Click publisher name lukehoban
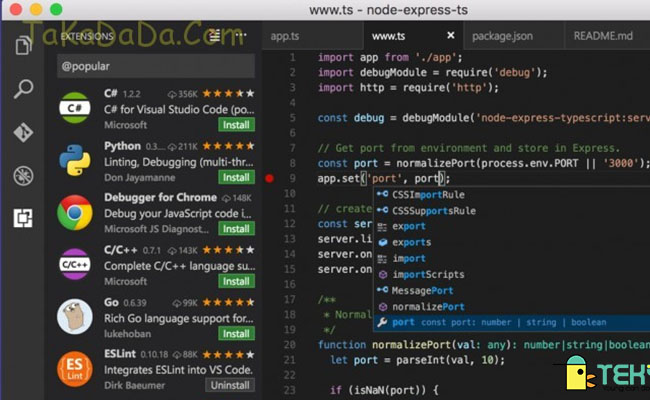650x400 pixels. pyautogui.click(x=127, y=334)
